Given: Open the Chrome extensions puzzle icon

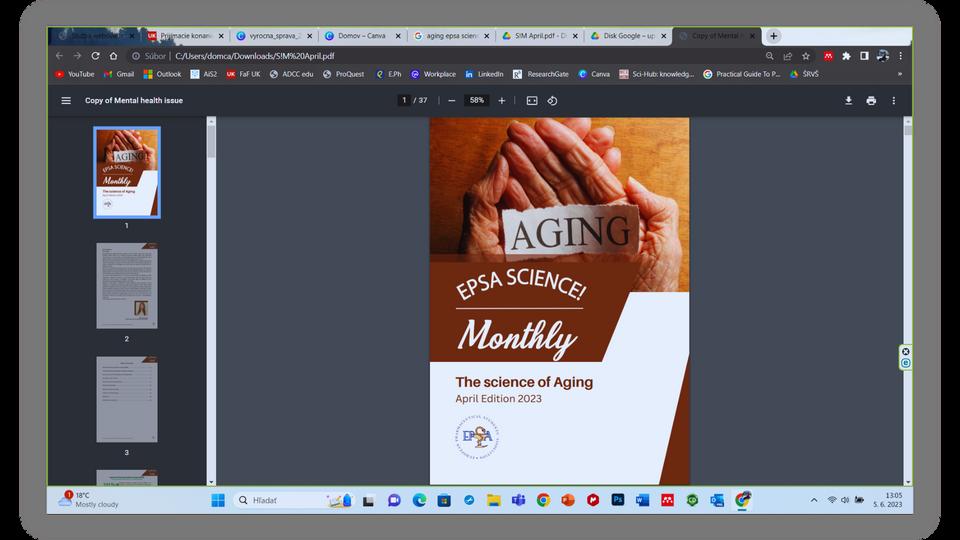Looking at the screenshot, I should click(x=846, y=56).
